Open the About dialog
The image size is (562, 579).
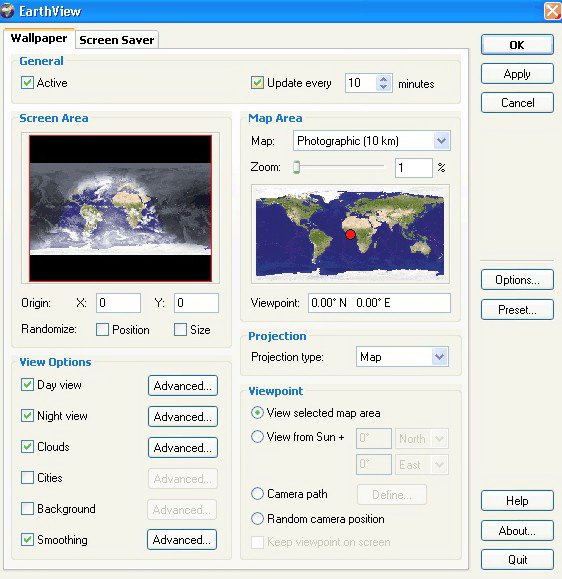tap(517, 531)
